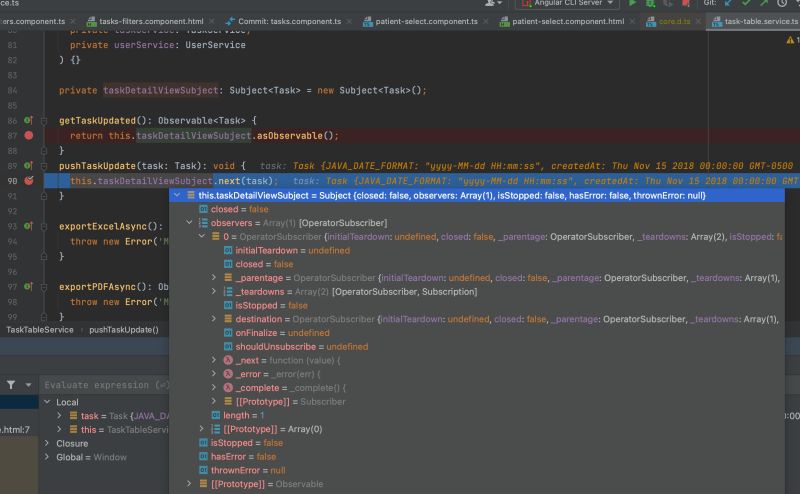Expand the [[Prototype]] = Subscriber node
This screenshot has width=800, height=494.
coord(214,402)
